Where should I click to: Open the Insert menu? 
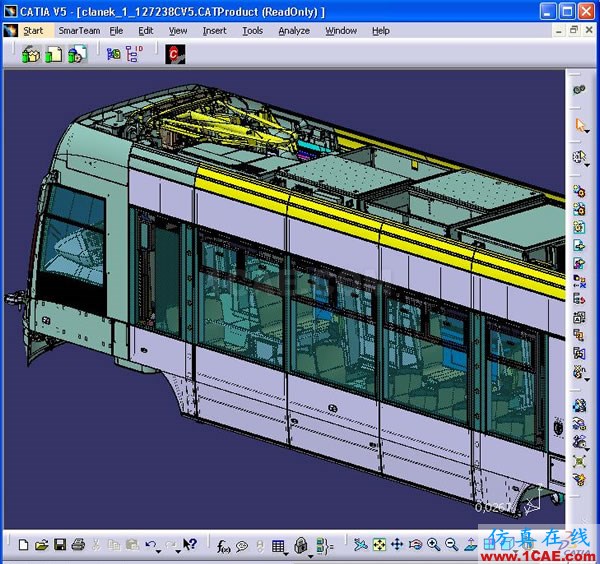[215, 31]
